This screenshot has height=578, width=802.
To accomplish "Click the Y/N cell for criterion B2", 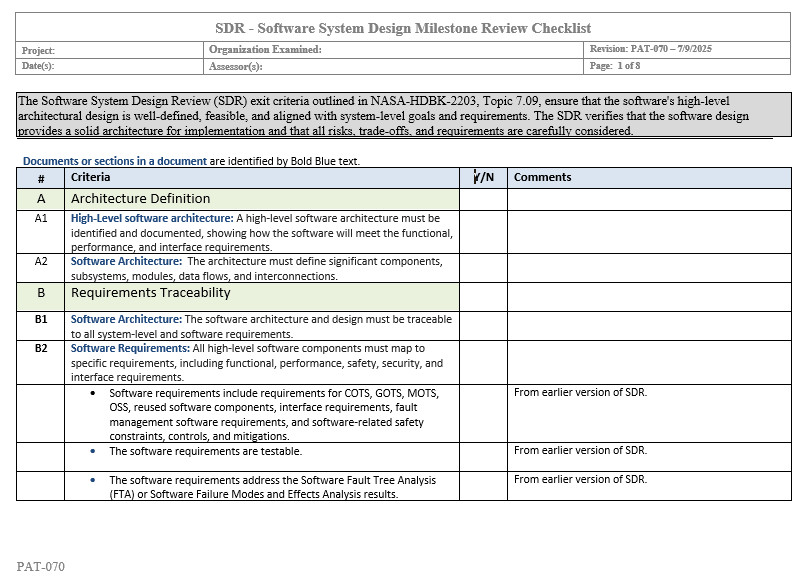I will pyautogui.click(x=483, y=362).
